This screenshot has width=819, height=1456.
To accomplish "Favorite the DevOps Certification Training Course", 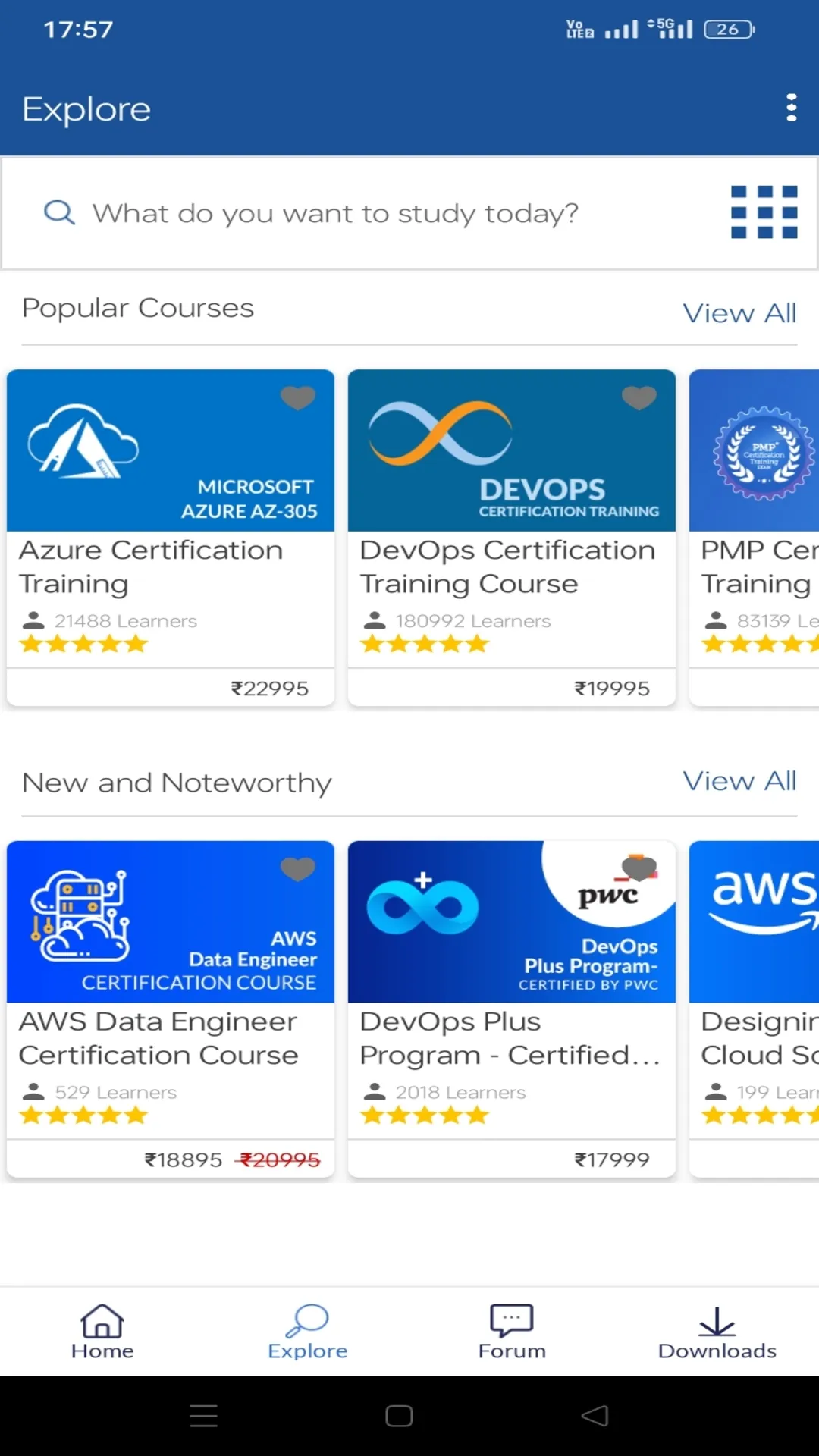I will [639, 397].
